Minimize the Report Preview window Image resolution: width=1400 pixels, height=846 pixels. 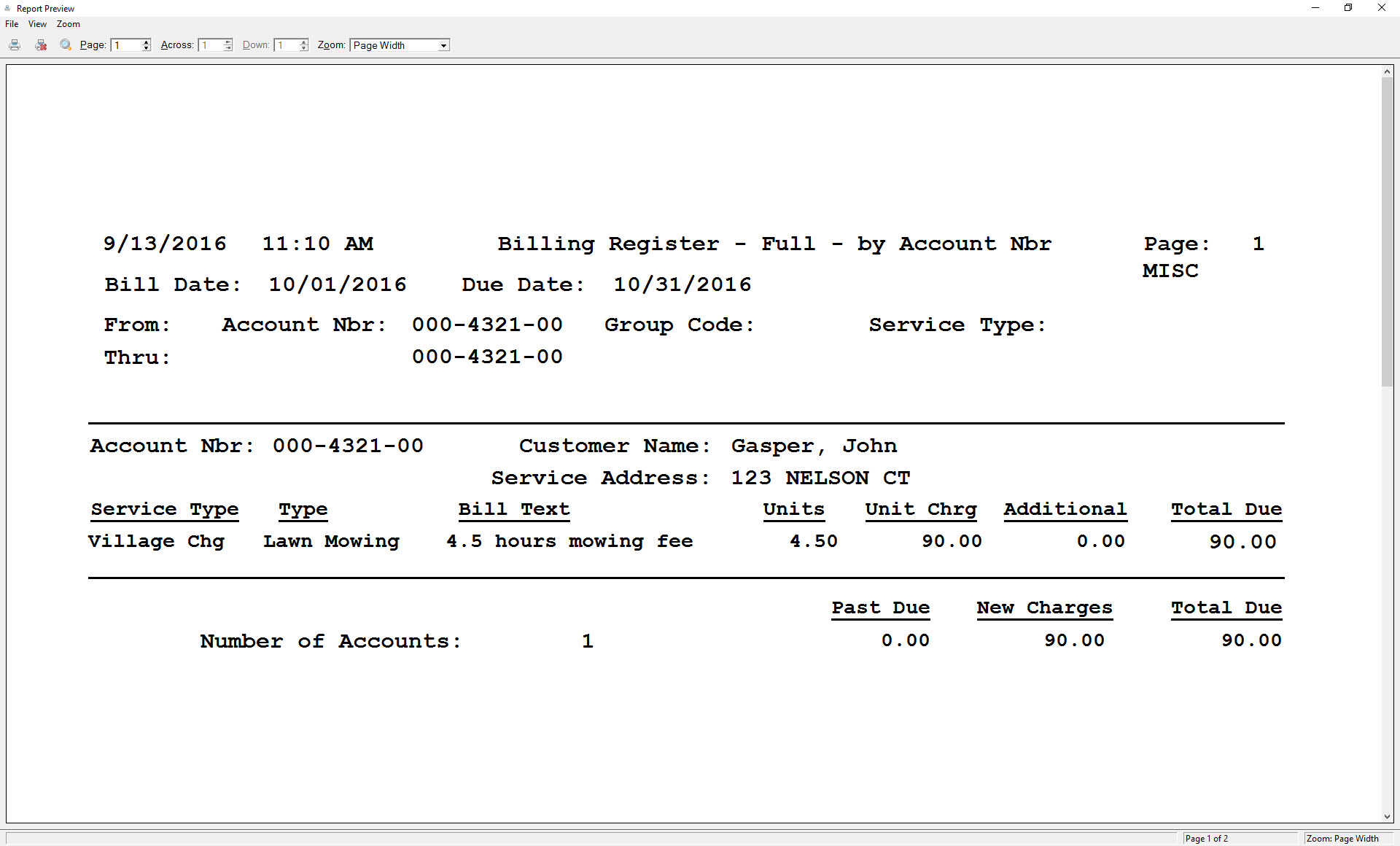(1315, 8)
